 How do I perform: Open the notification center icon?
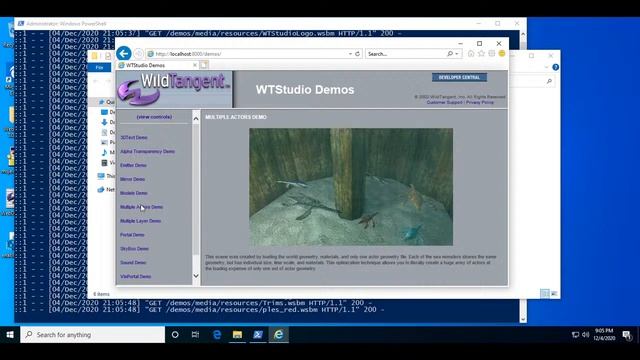coord(627,335)
